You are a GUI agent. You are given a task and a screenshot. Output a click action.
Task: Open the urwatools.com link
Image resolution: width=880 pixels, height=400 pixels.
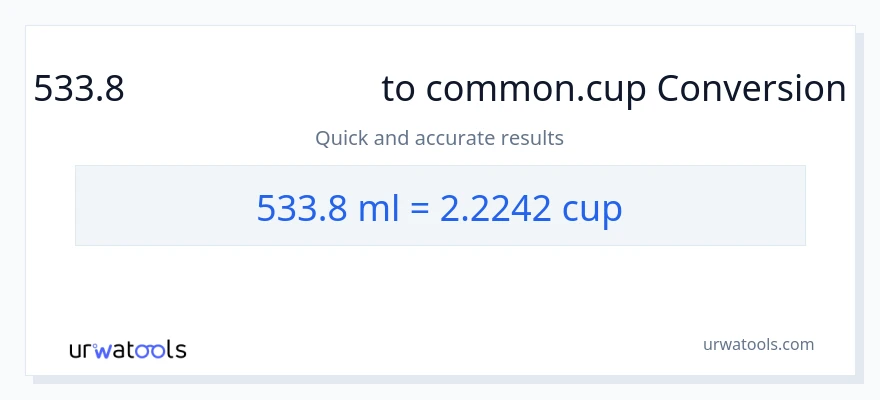(x=758, y=344)
